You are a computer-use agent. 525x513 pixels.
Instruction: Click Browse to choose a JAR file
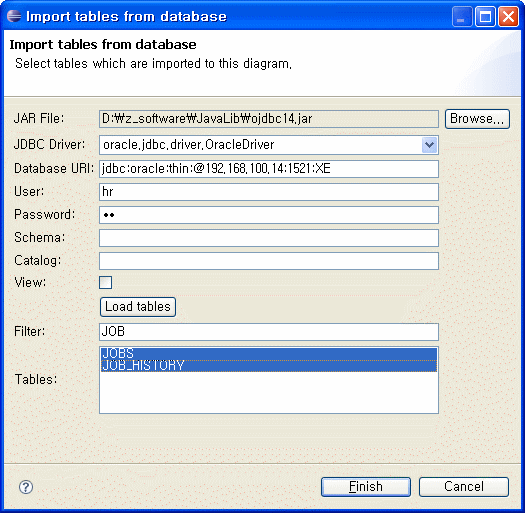(x=477, y=119)
